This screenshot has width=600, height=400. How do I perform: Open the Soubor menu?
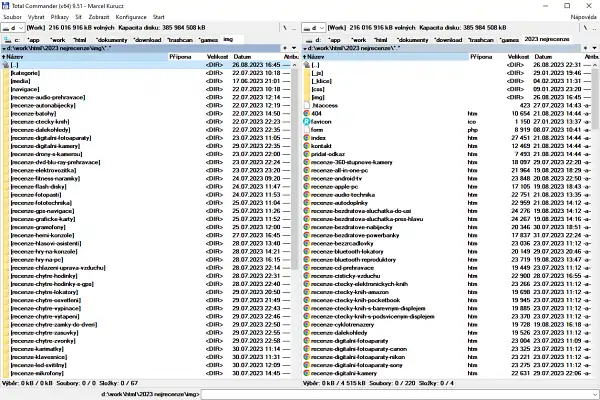point(12,17)
